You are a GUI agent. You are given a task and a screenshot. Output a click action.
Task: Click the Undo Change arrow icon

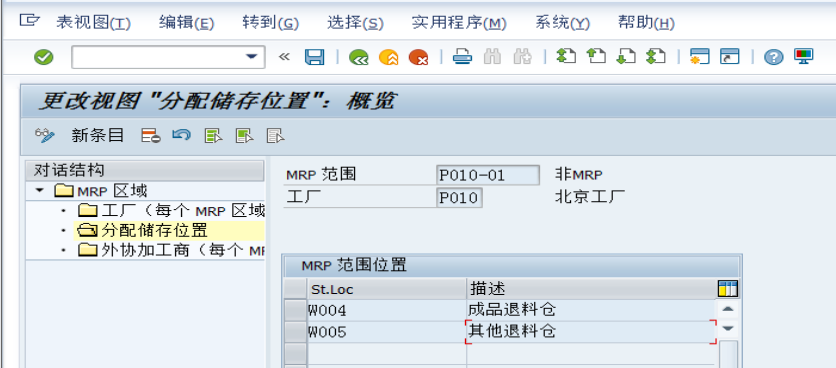(182, 135)
